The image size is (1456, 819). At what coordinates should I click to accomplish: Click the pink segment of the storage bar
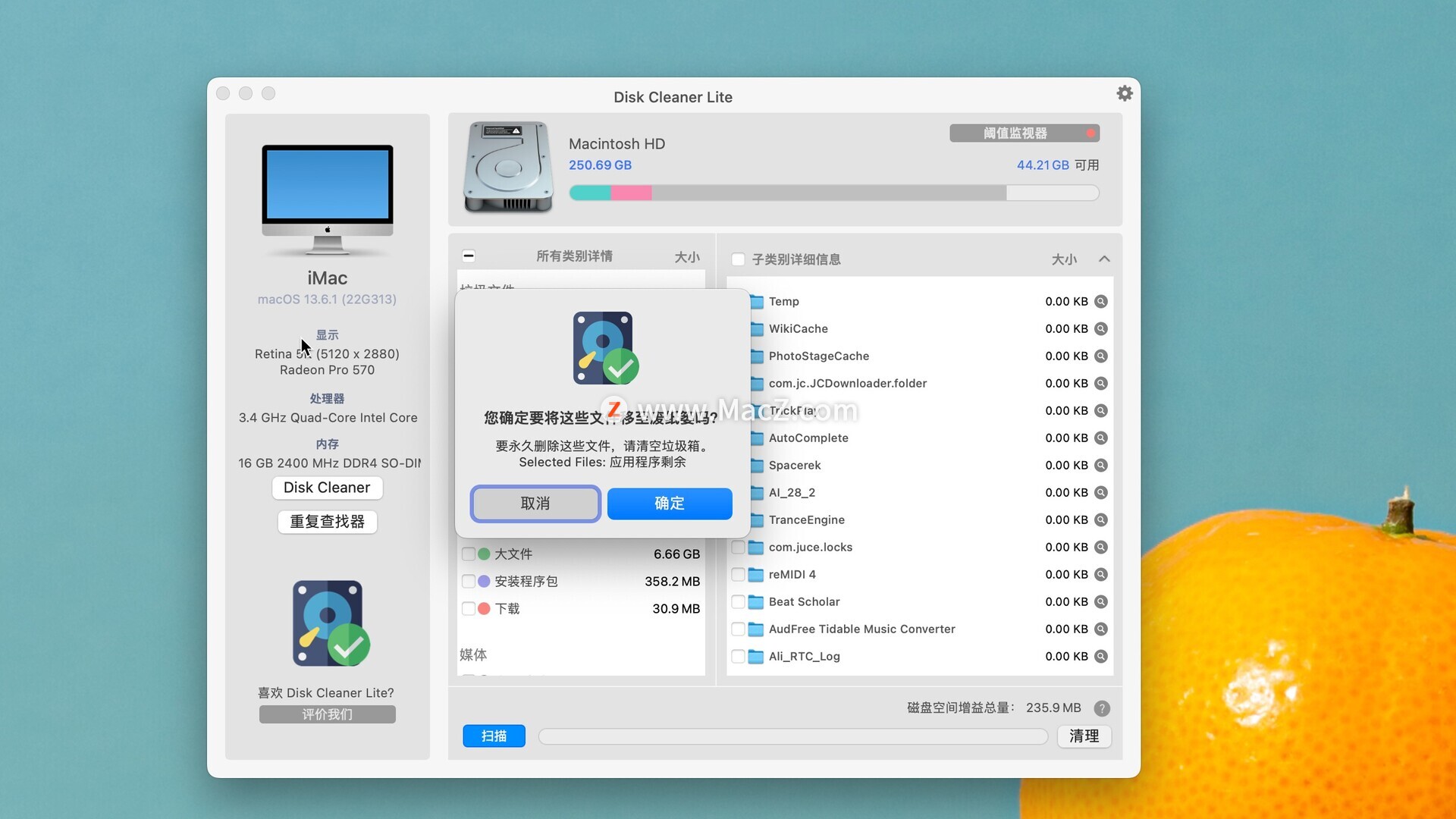point(631,193)
